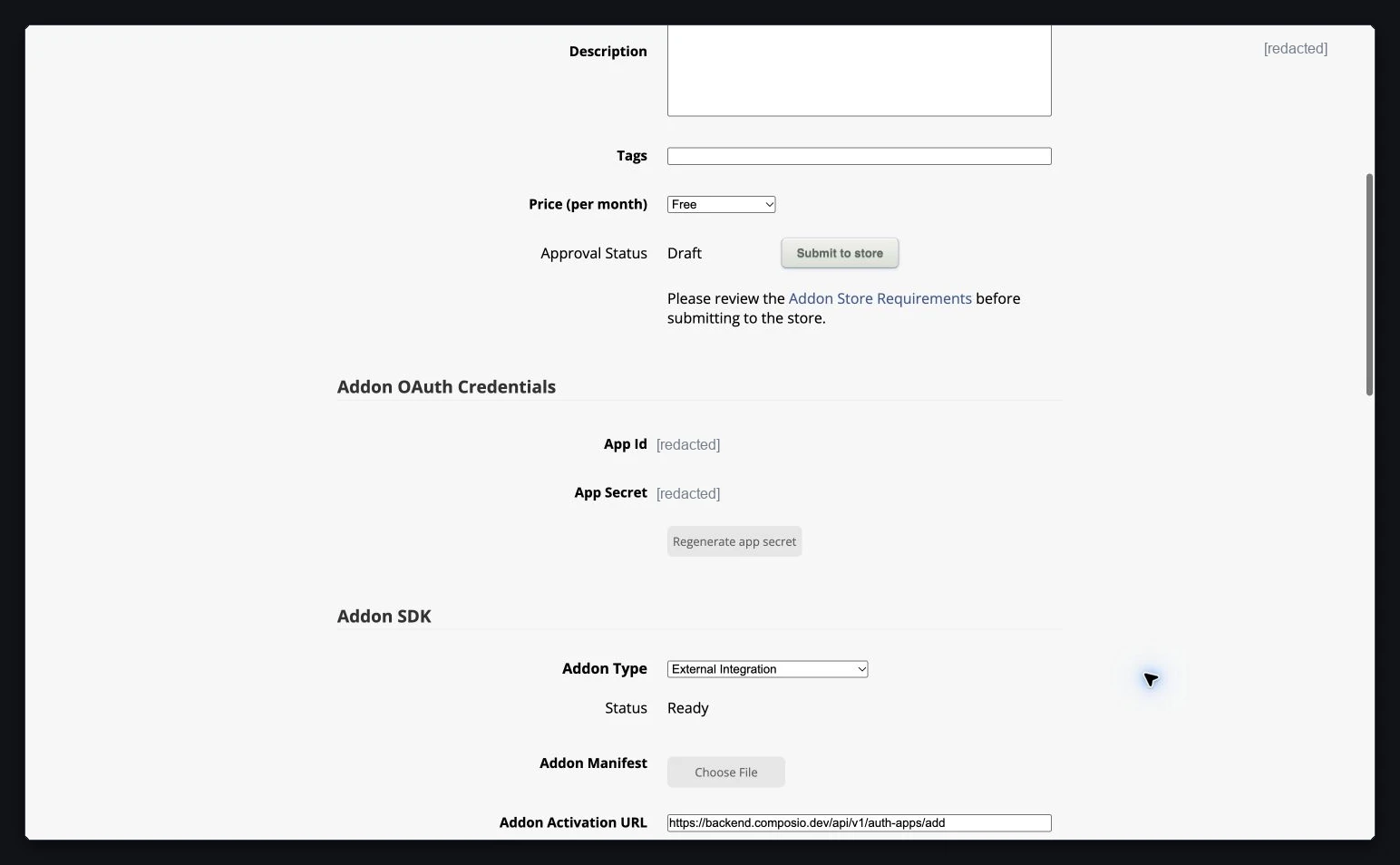Viewport: 1400px width, 865px height.
Task: Click the Description field label
Action: (x=608, y=52)
